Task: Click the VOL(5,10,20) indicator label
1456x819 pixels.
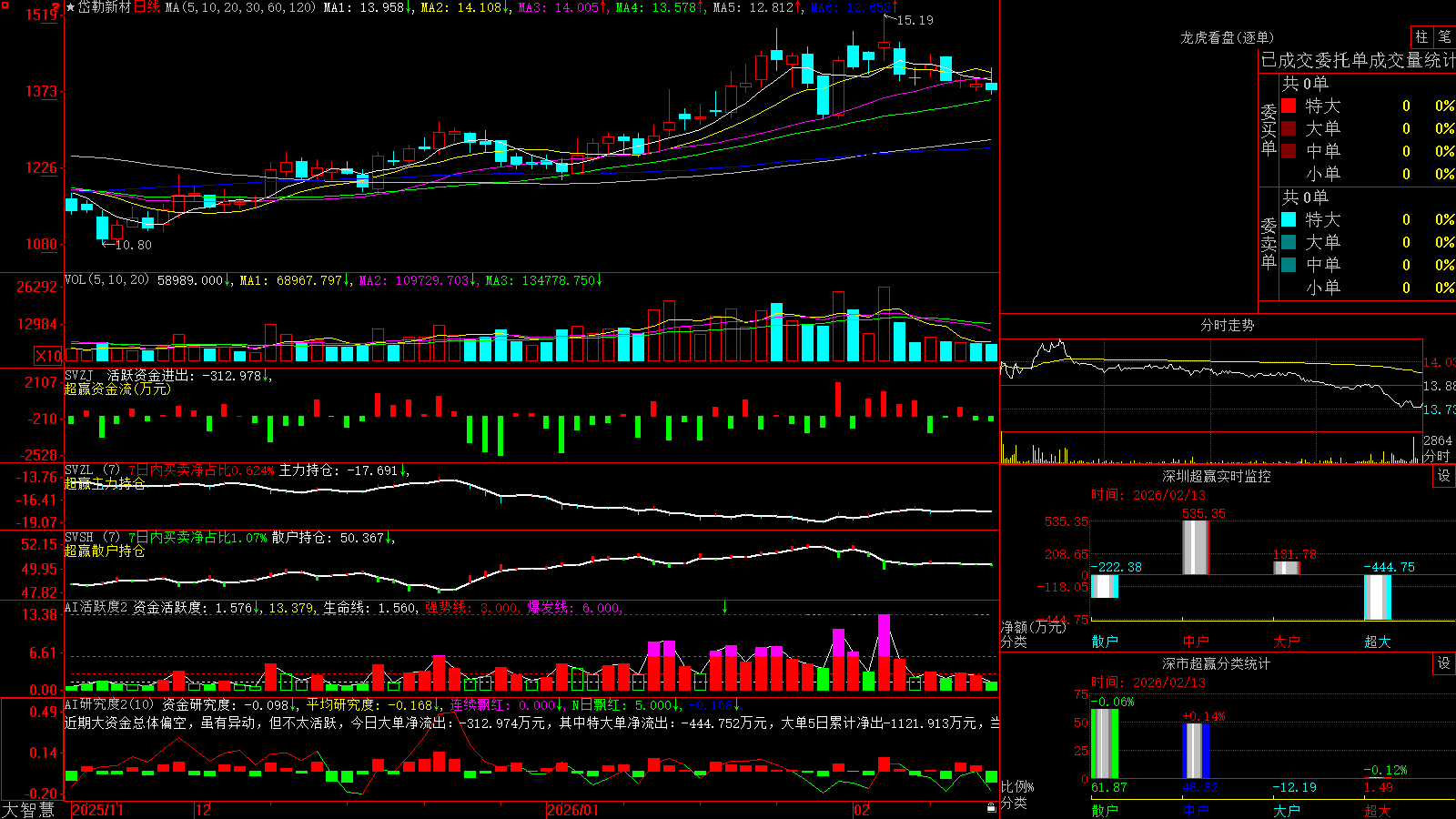Action: 106,280
